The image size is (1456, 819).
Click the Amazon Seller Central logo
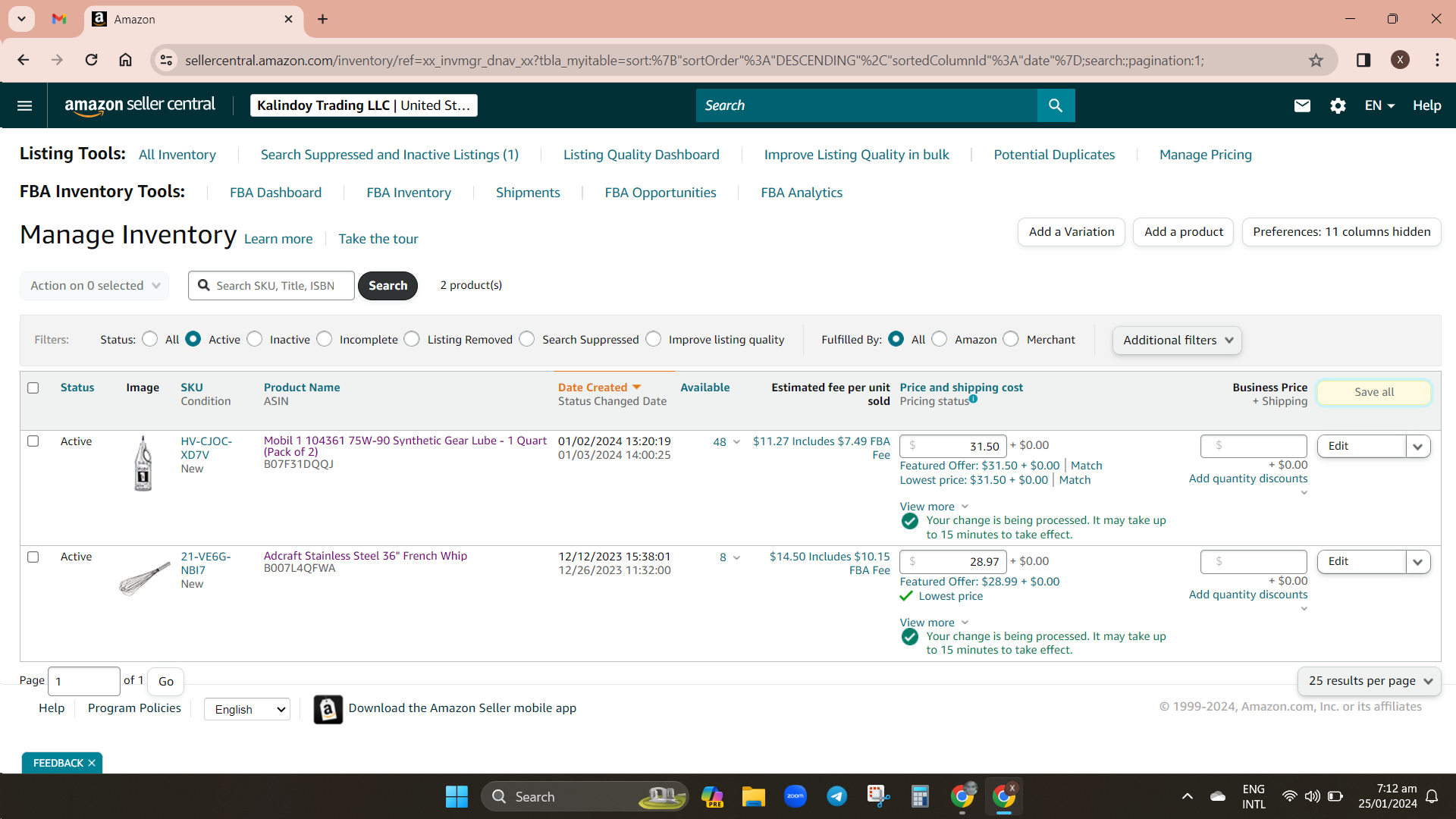[140, 105]
